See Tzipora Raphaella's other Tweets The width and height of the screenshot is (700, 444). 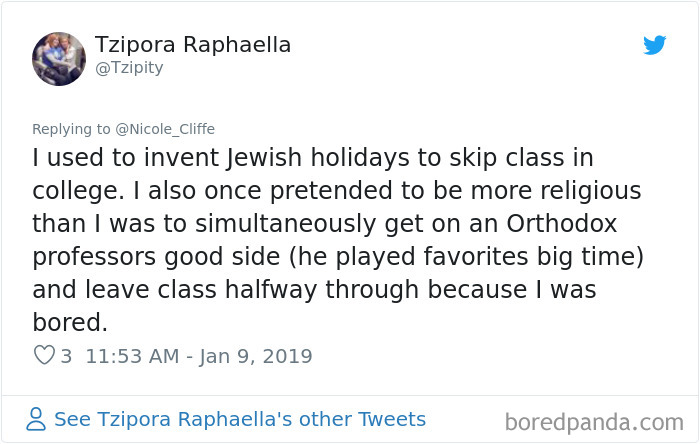(x=239, y=419)
